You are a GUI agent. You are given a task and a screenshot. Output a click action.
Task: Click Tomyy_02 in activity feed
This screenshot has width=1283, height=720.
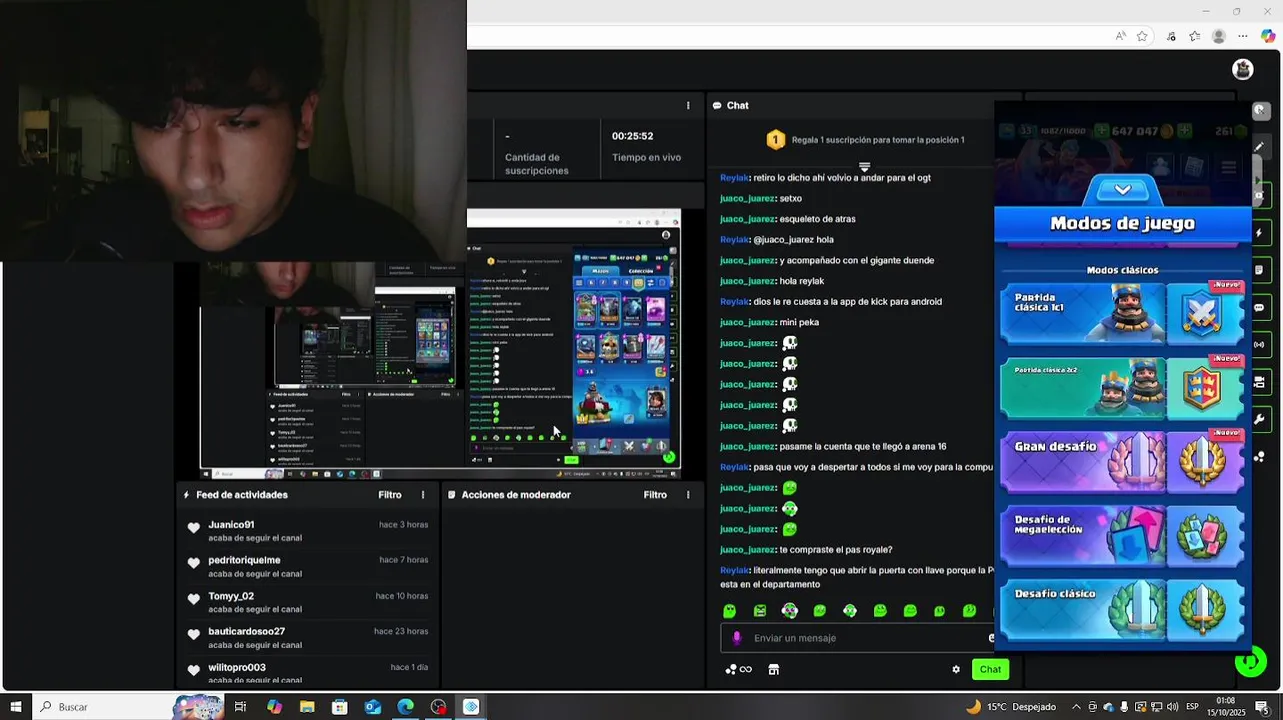click(x=231, y=596)
